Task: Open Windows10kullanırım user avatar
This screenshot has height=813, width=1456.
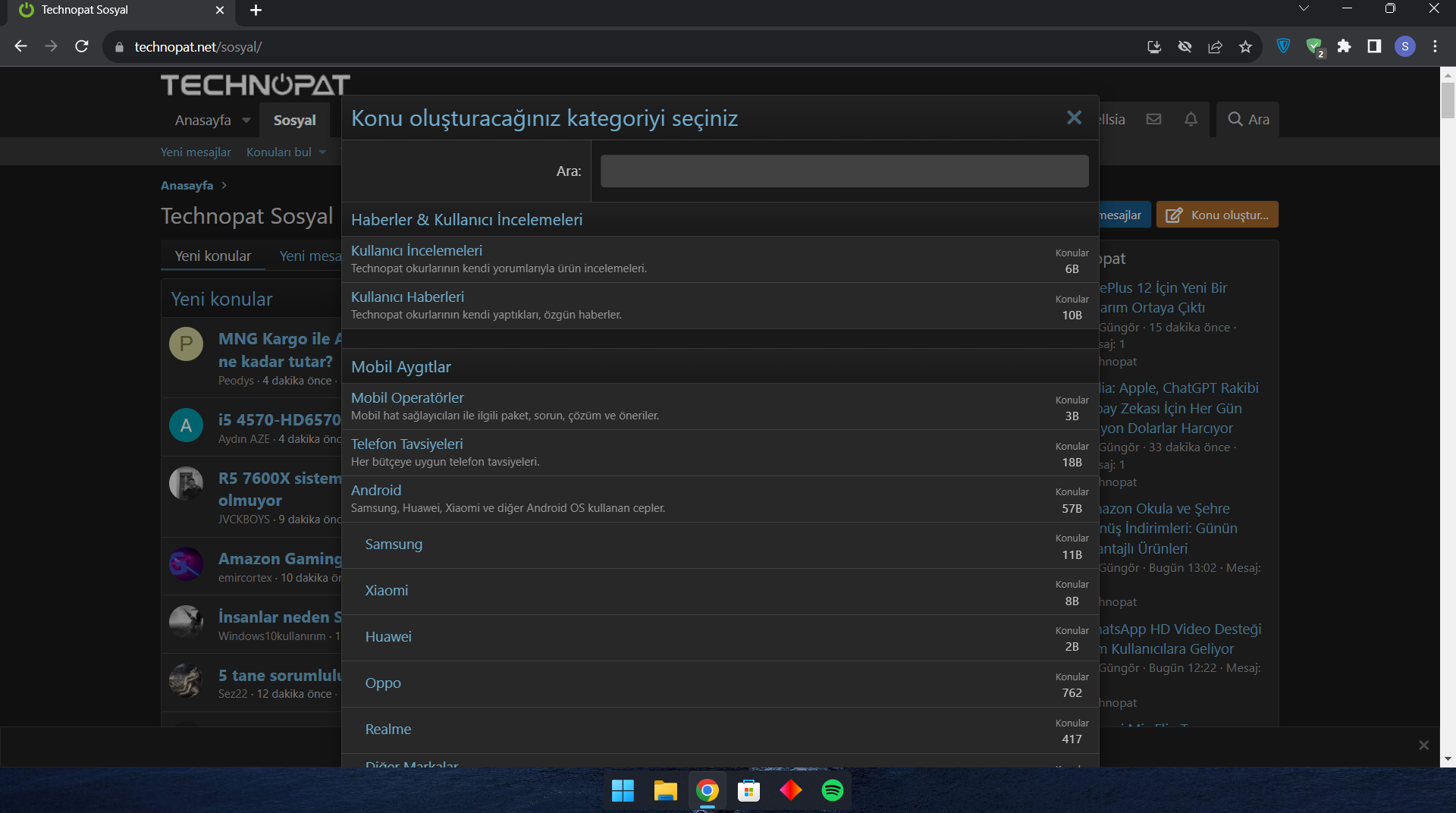Action: point(186,622)
